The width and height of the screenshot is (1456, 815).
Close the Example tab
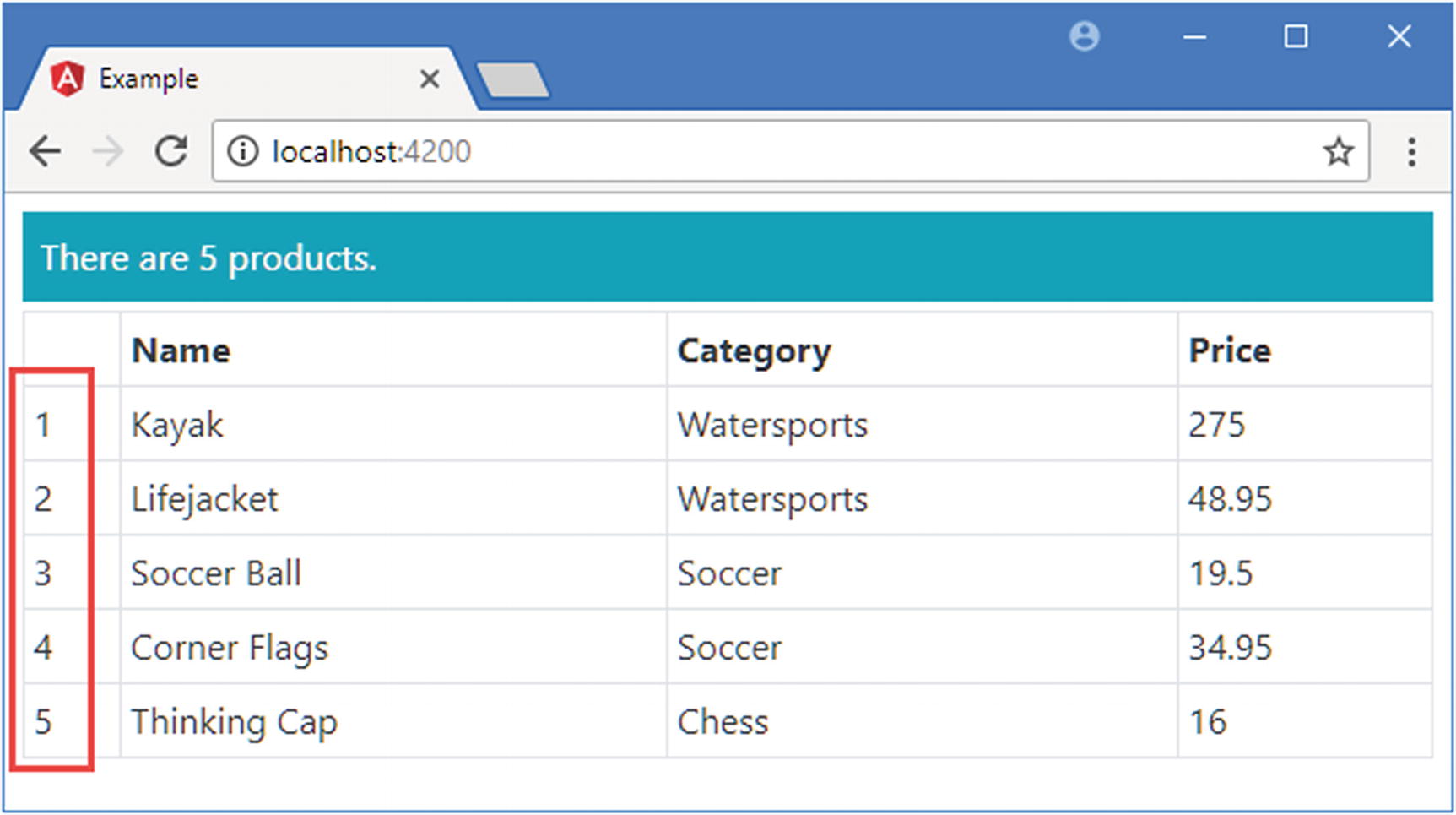(x=430, y=79)
